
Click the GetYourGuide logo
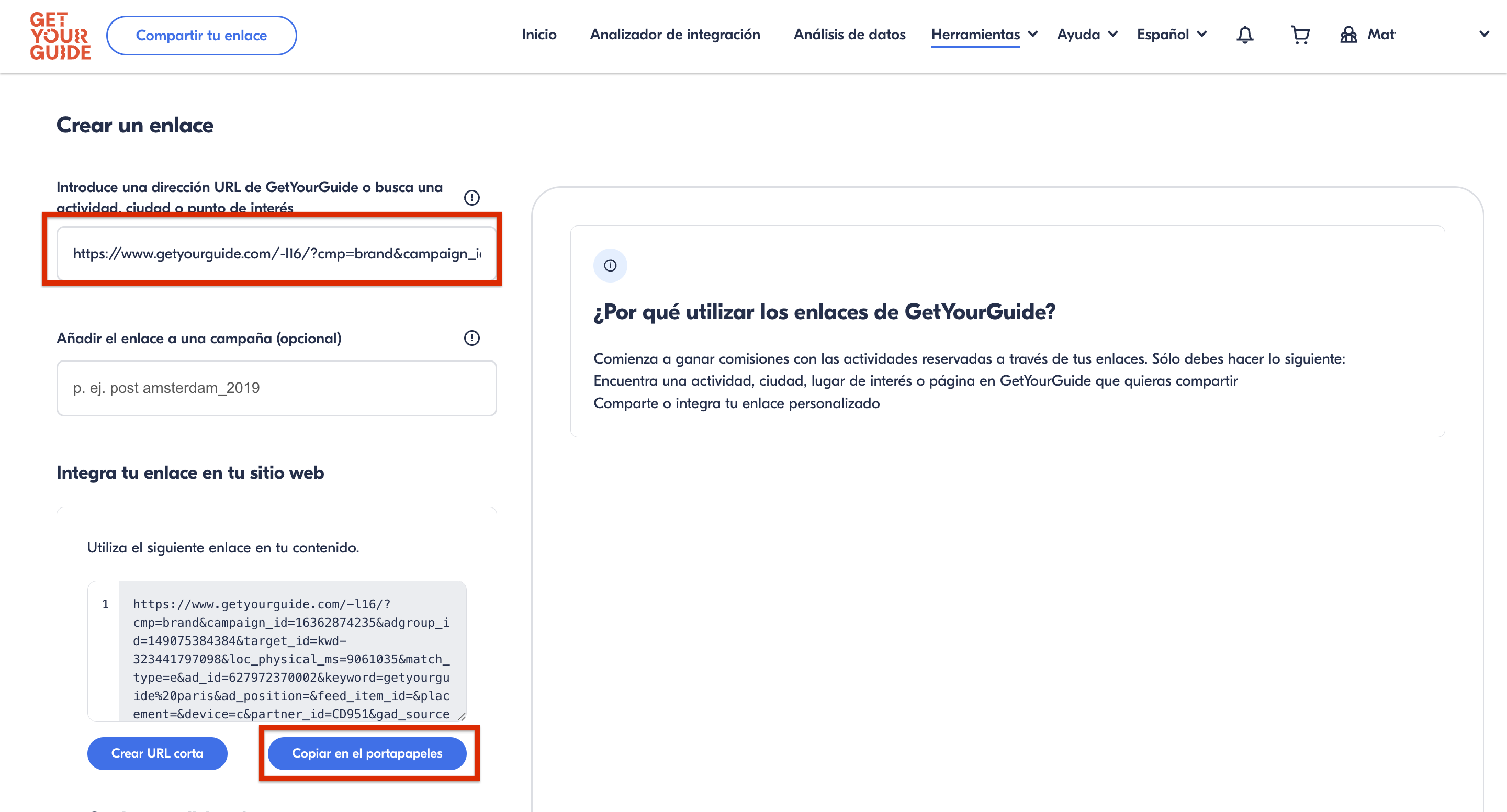click(x=60, y=36)
